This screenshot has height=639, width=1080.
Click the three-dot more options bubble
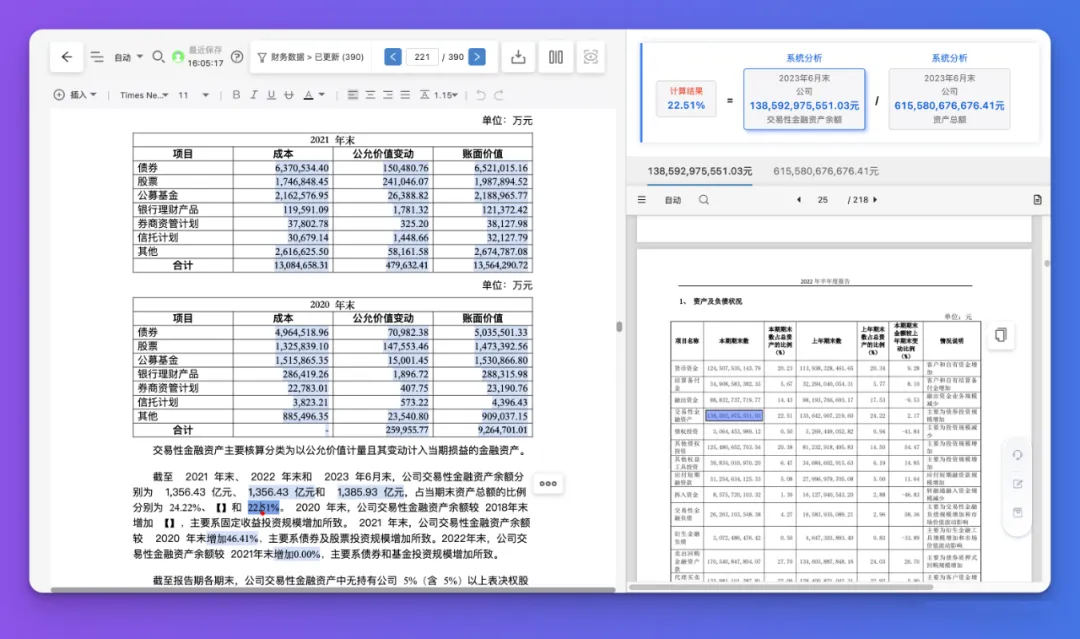(x=548, y=483)
